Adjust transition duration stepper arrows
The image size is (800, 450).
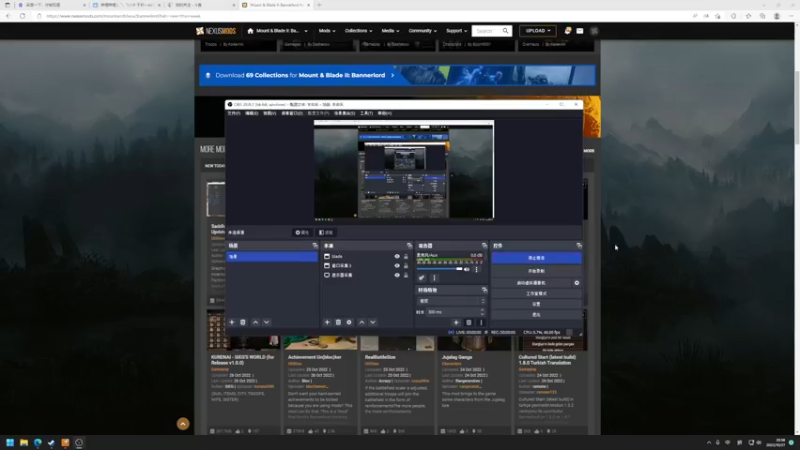click(x=482, y=312)
